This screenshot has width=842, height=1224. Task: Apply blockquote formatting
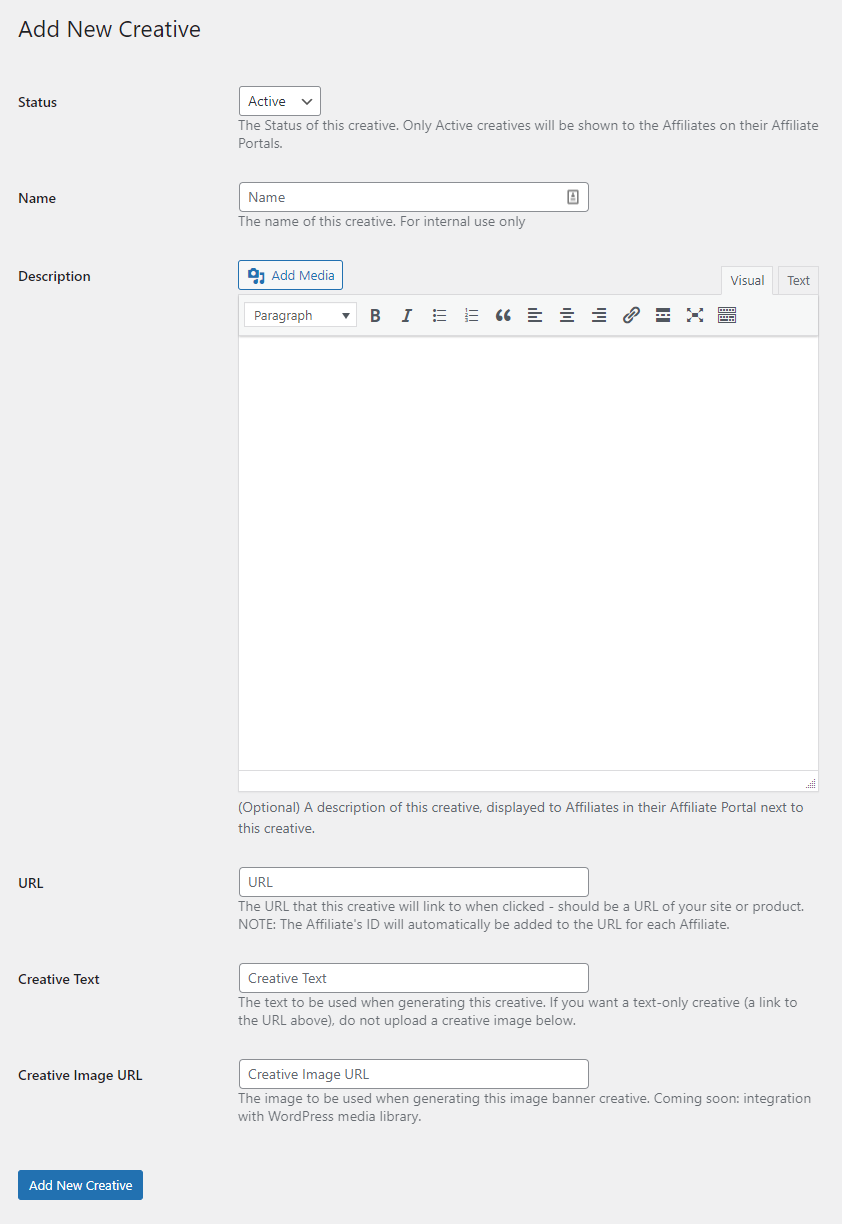pyautogui.click(x=503, y=315)
